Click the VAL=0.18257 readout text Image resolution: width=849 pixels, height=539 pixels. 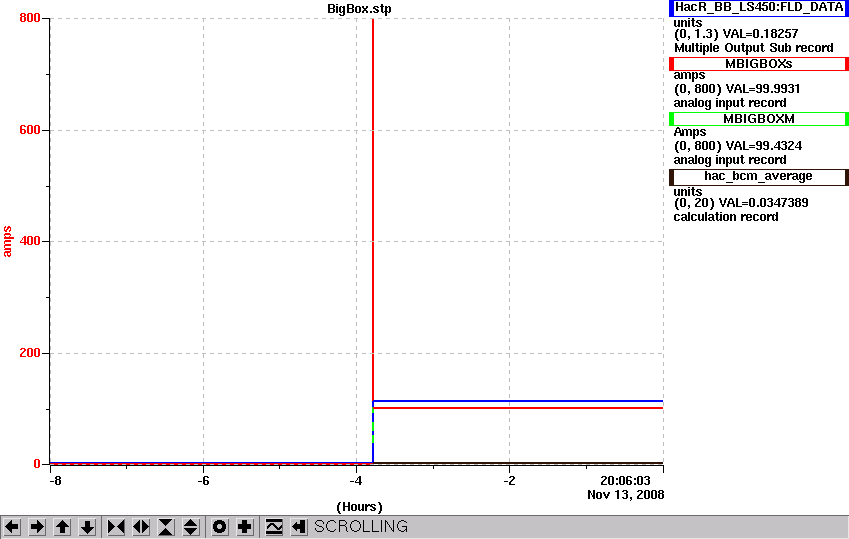(760, 34)
